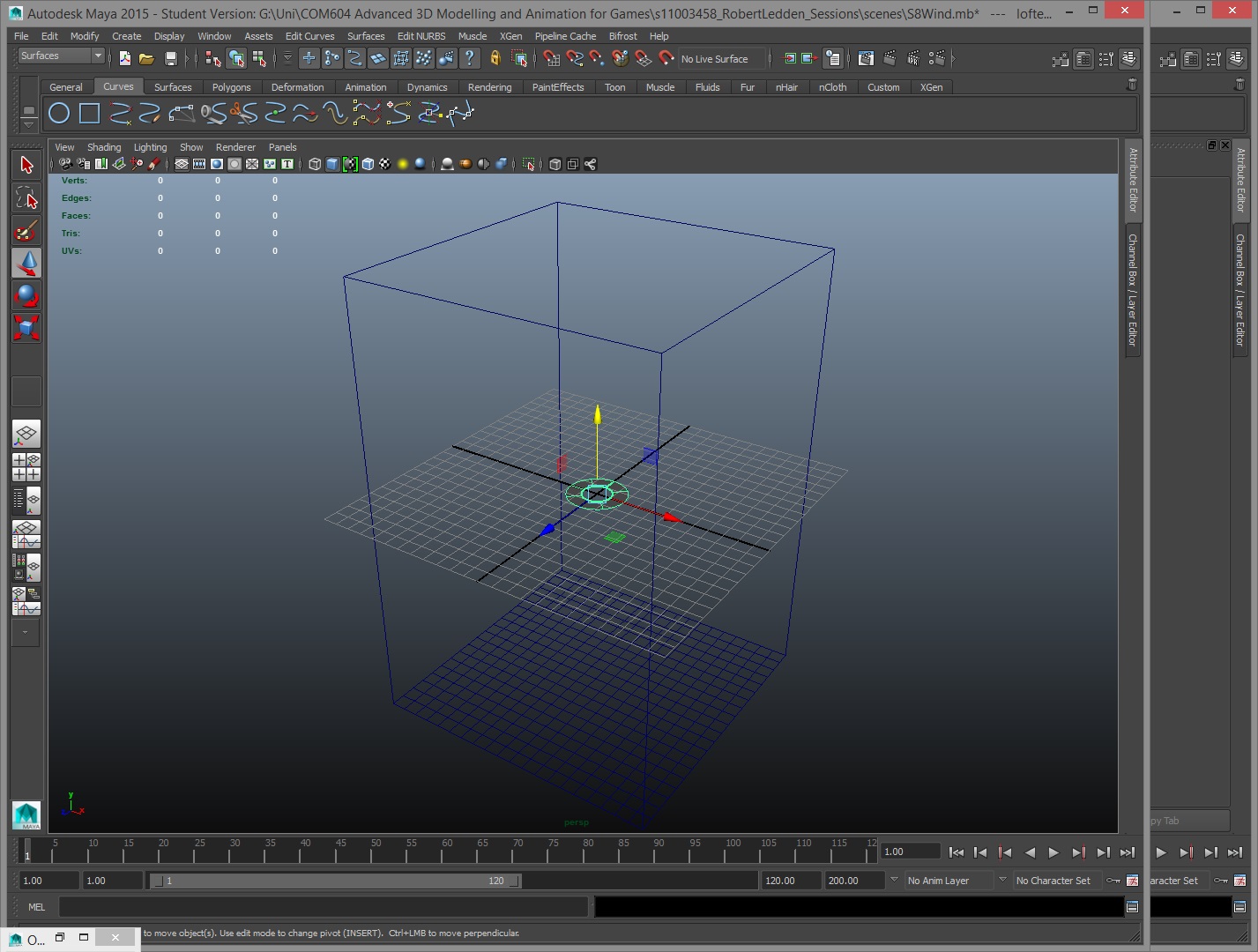Screen dimensions: 1258x952
Task: Open the panel Shading menu
Action: 104,147
